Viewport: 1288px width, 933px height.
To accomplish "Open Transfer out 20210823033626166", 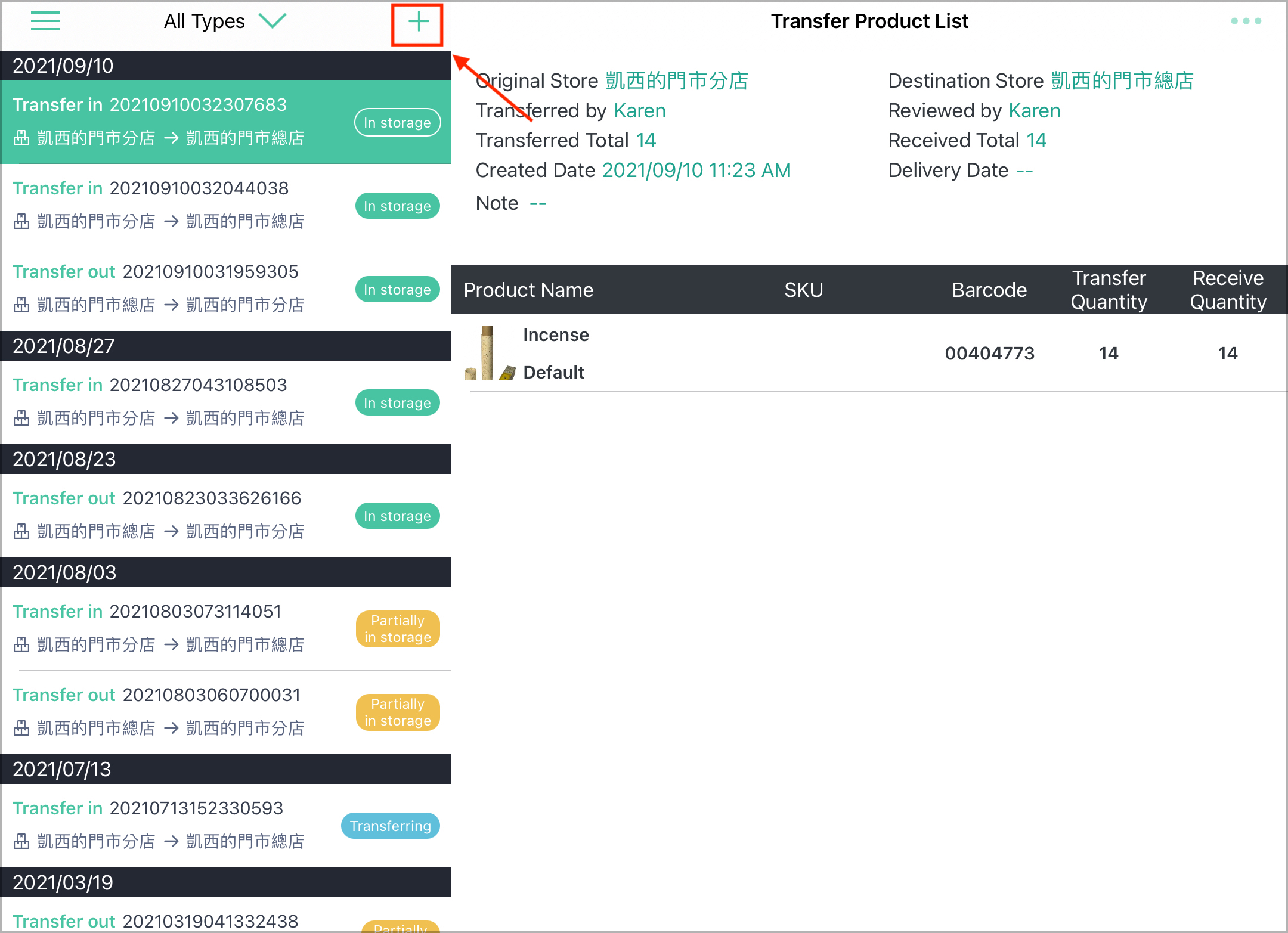I will click(225, 516).
